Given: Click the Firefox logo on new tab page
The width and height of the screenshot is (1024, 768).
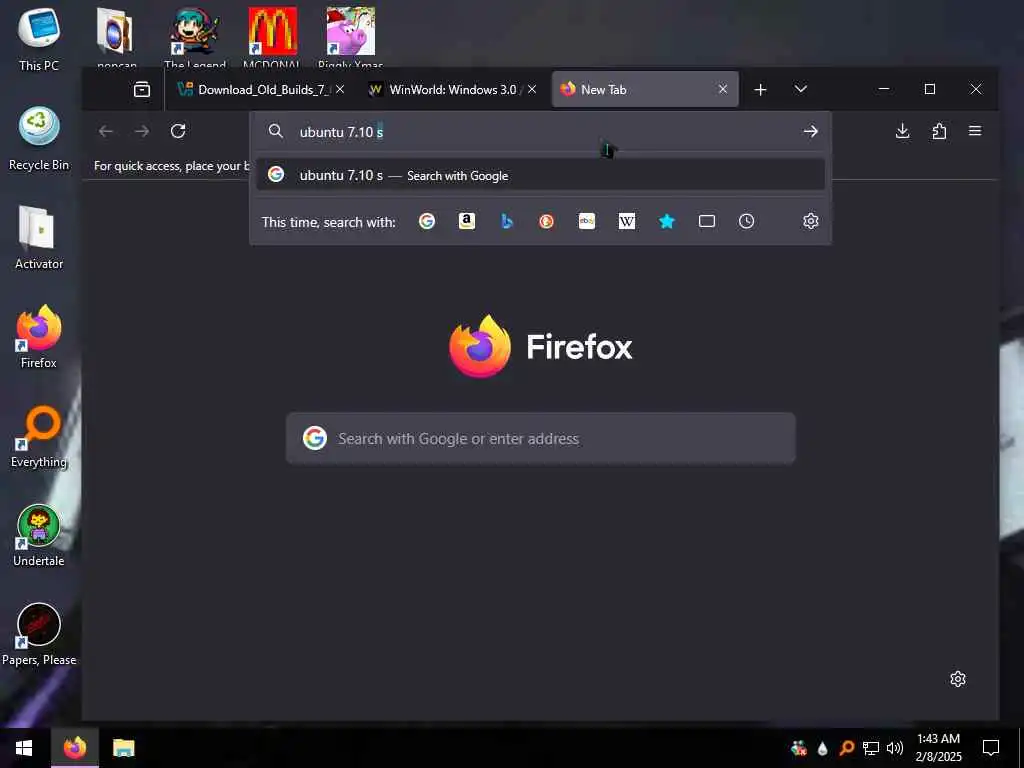Looking at the screenshot, I should (x=540, y=346).
